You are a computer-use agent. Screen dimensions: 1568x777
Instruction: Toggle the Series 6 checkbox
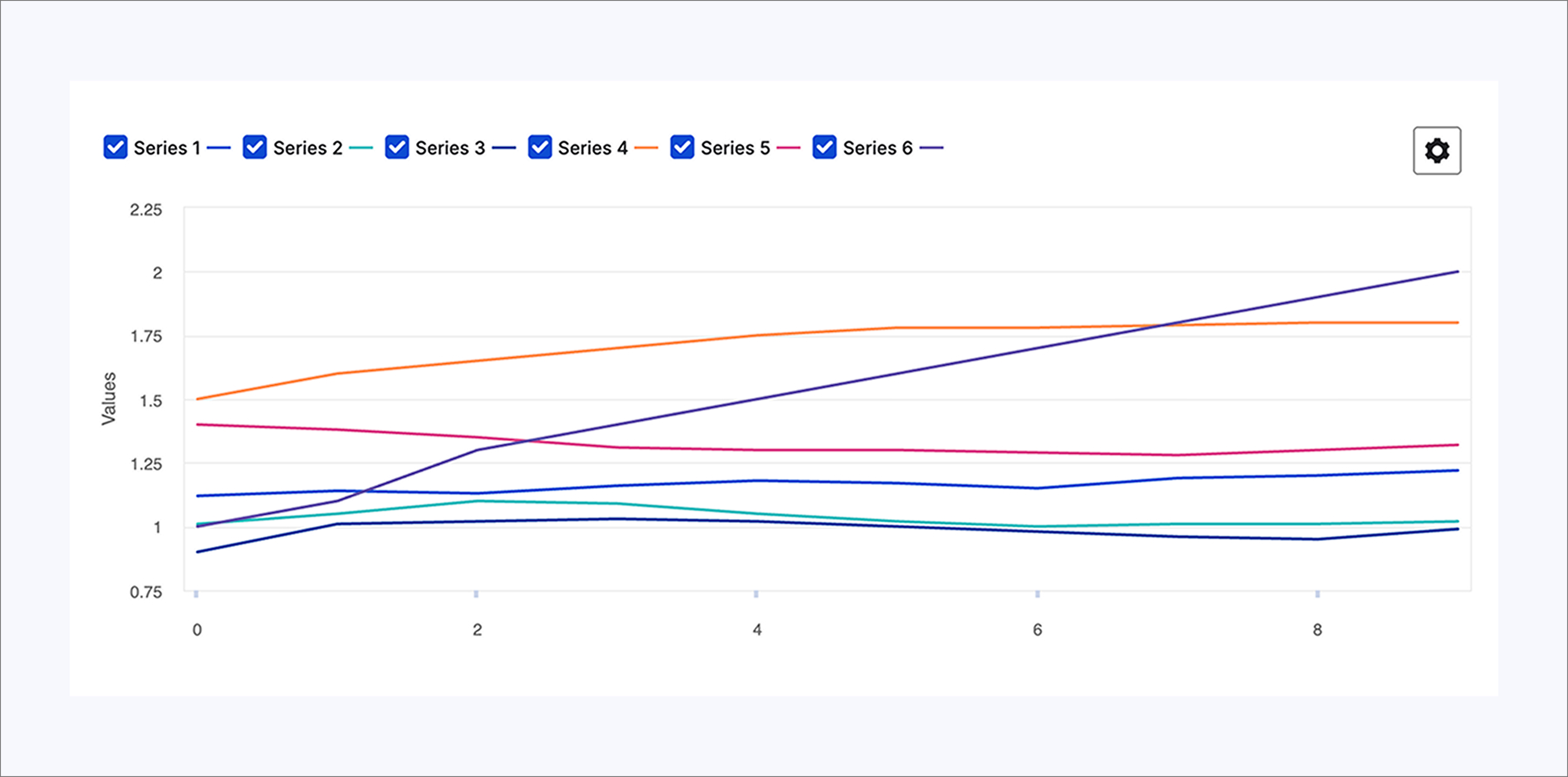coord(824,147)
